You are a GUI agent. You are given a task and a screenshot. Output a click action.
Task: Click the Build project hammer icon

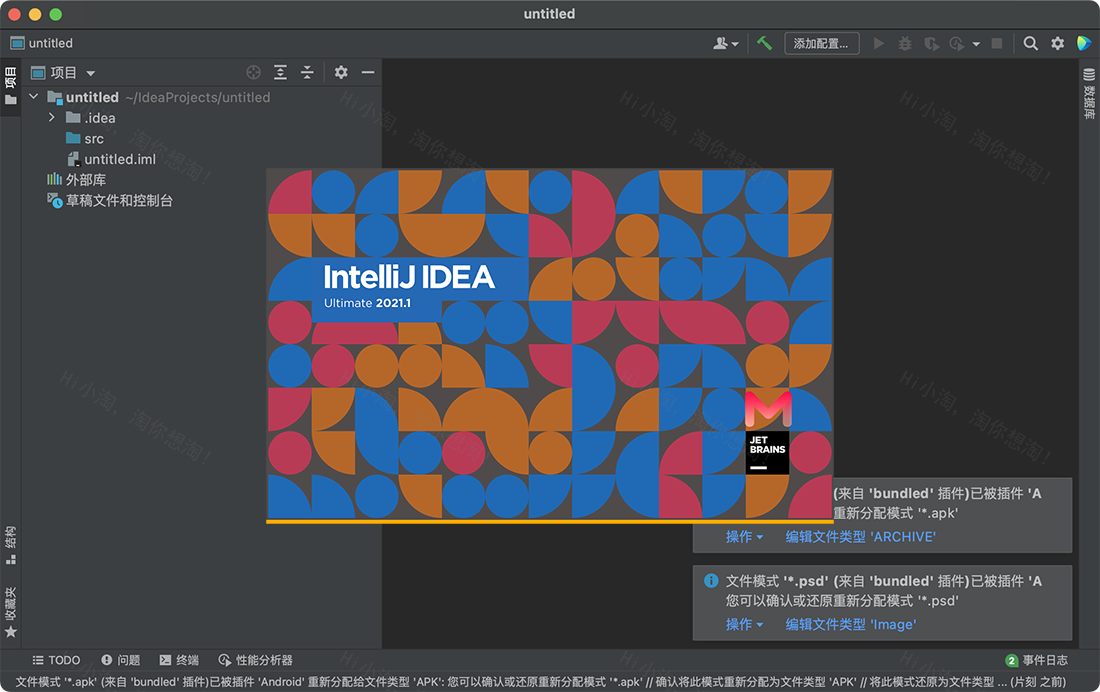click(x=765, y=44)
